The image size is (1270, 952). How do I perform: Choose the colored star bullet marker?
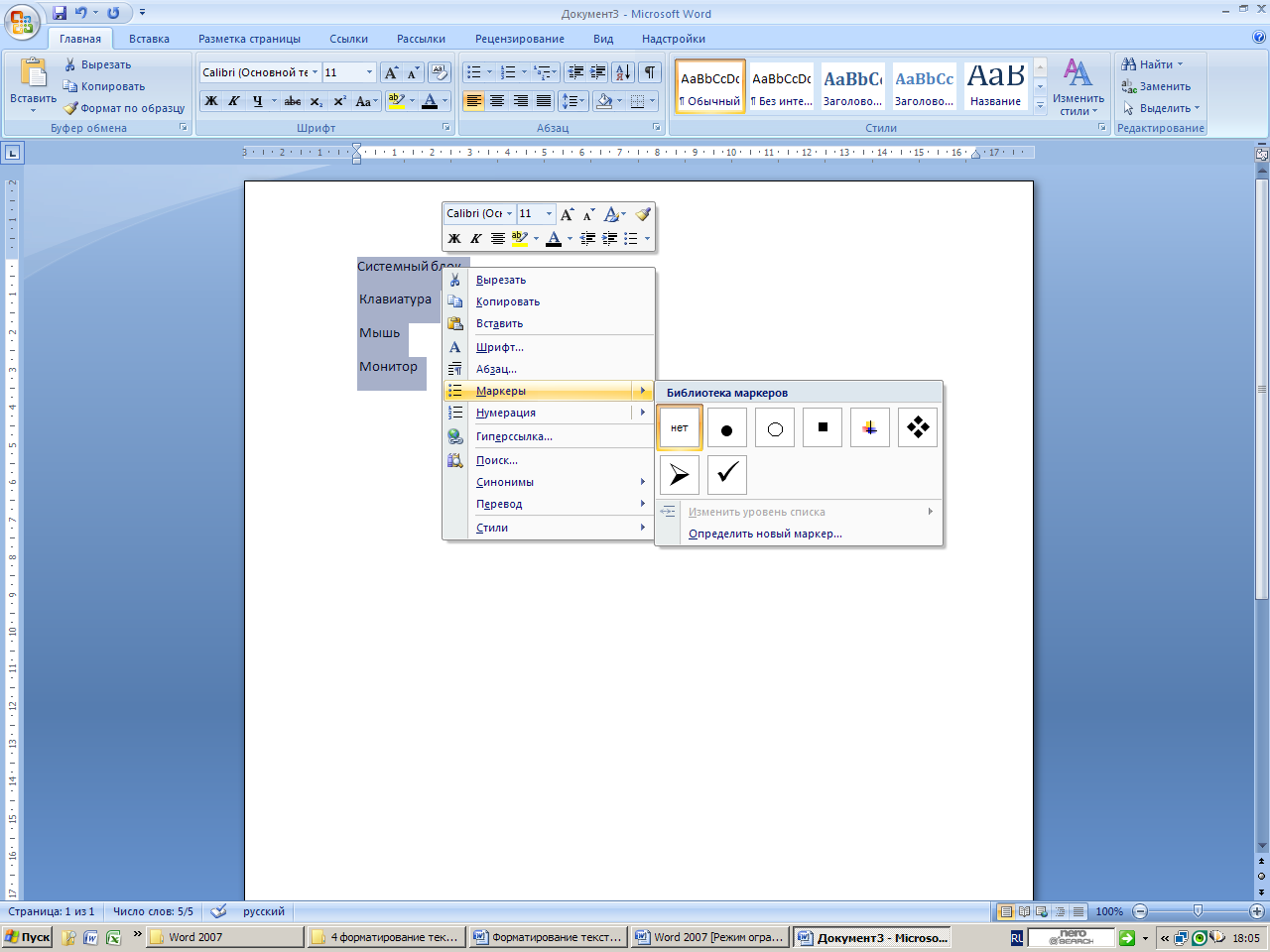pos(870,427)
